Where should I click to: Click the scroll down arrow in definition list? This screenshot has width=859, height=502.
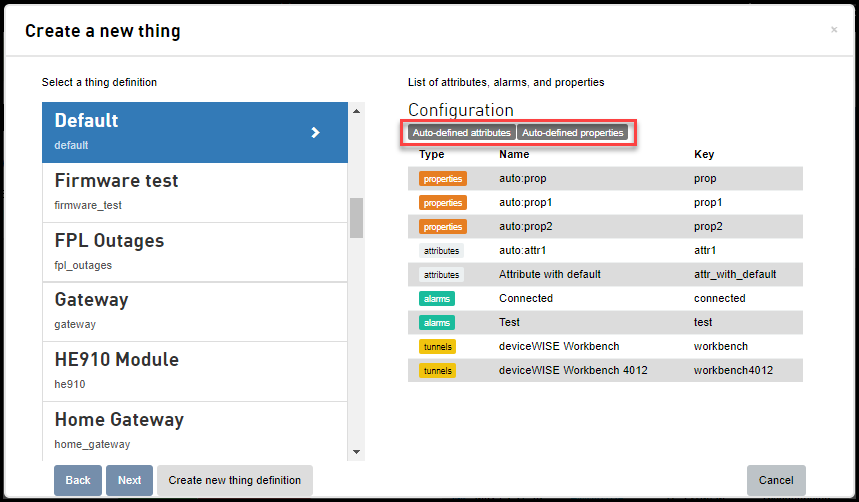pos(357,452)
